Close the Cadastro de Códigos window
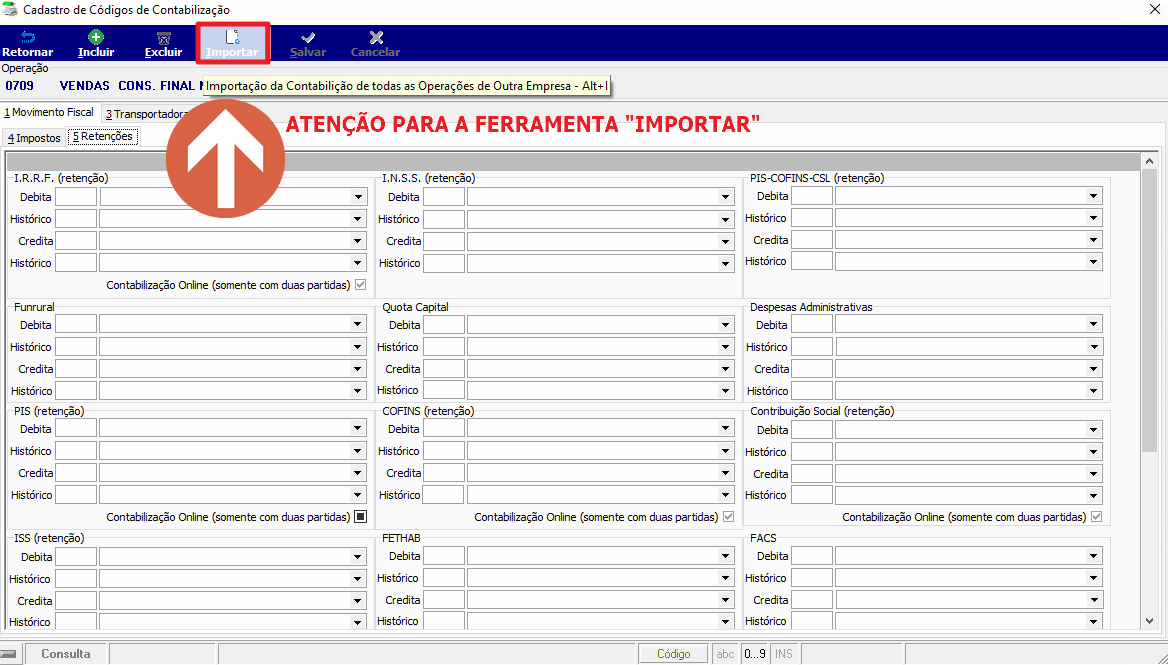The height and width of the screenshot is (665, 1168). pyautogui.click(x=1154, y=10)
